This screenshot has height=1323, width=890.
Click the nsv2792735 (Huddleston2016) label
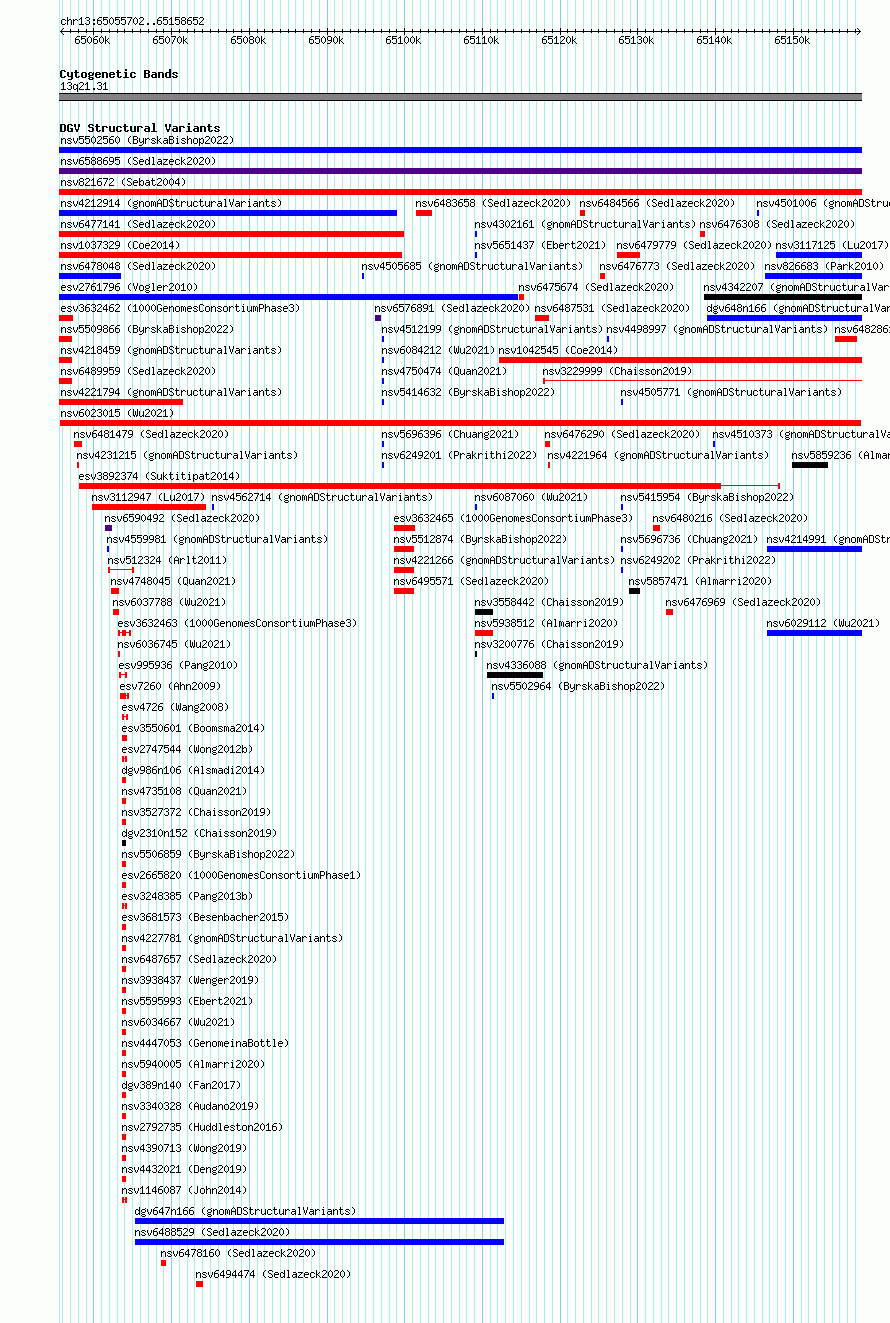tap(203, 1127)
